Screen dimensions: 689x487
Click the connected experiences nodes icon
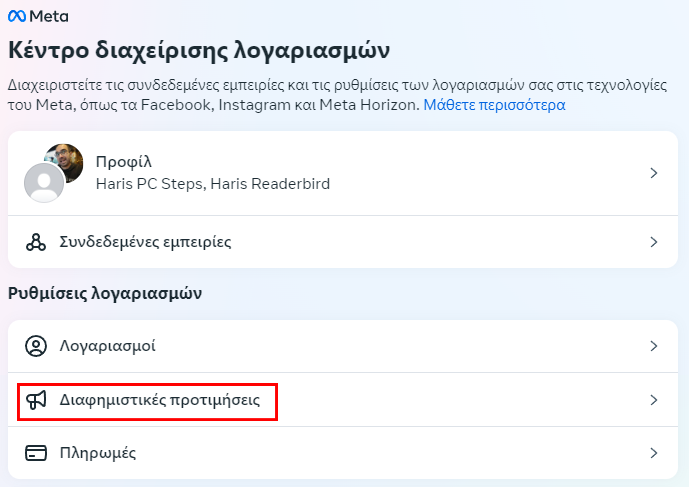pyautogui.click(x=36, y=242)
